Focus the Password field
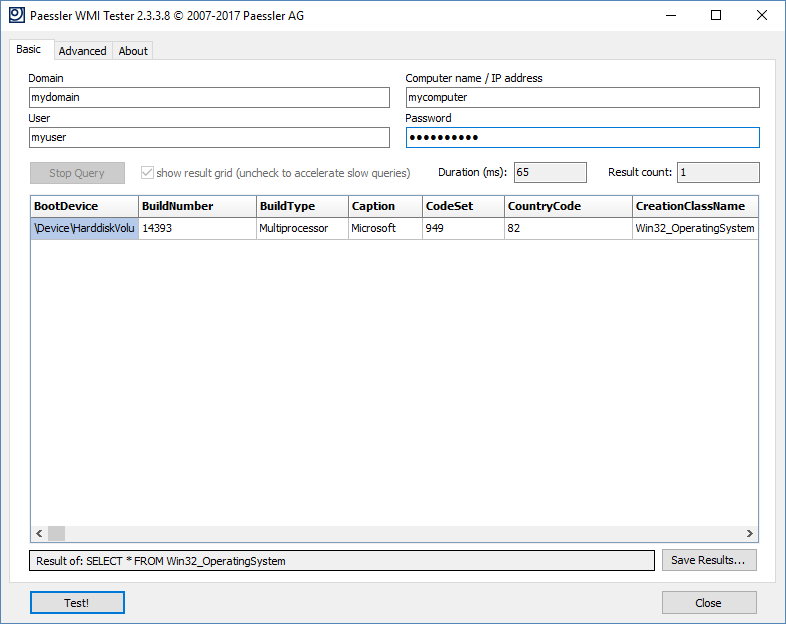The height and width of the screenshot is (624, 786). (x=582, y=137)
